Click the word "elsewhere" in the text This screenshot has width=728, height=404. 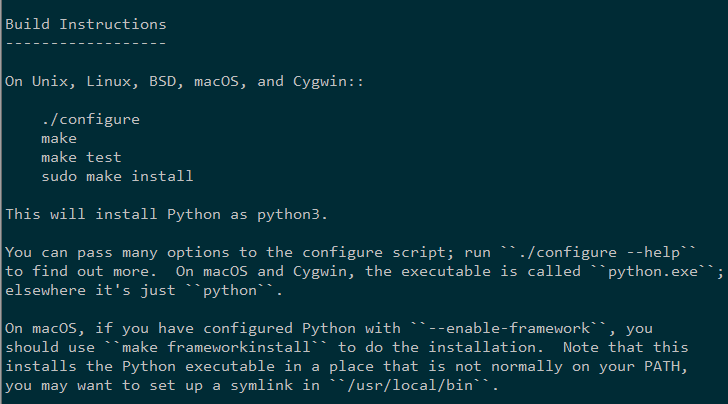point(46,291)
